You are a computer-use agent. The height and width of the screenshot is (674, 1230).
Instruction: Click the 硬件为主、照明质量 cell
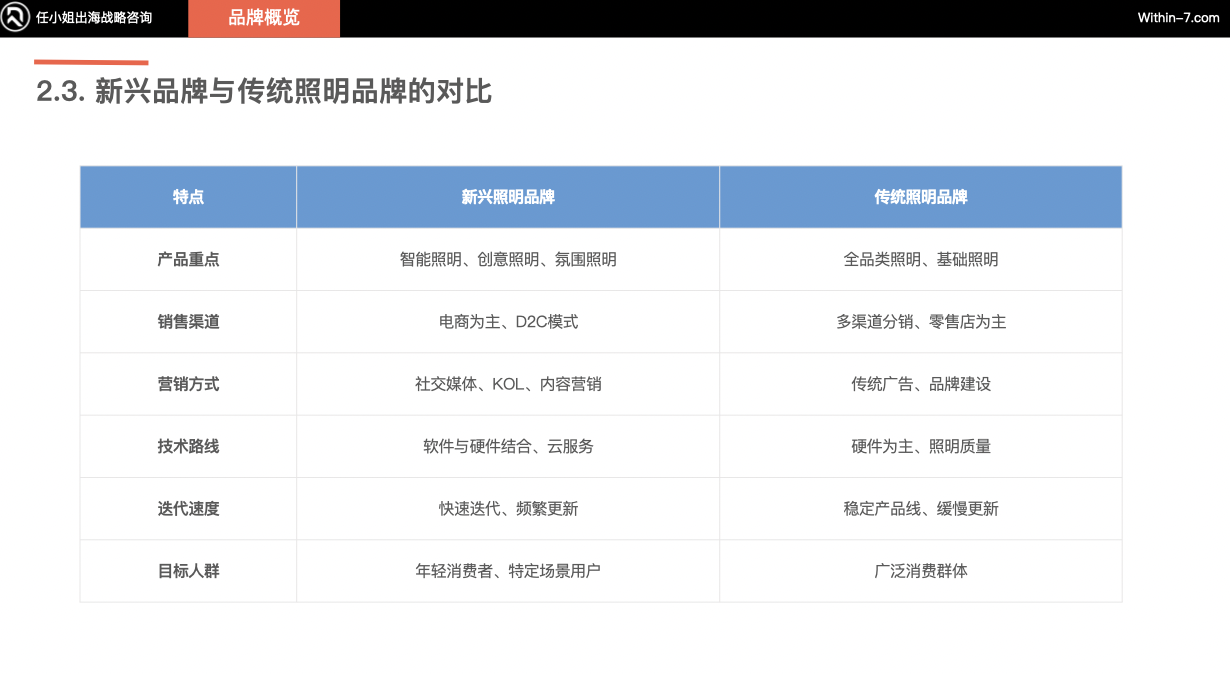pos(920,446)
